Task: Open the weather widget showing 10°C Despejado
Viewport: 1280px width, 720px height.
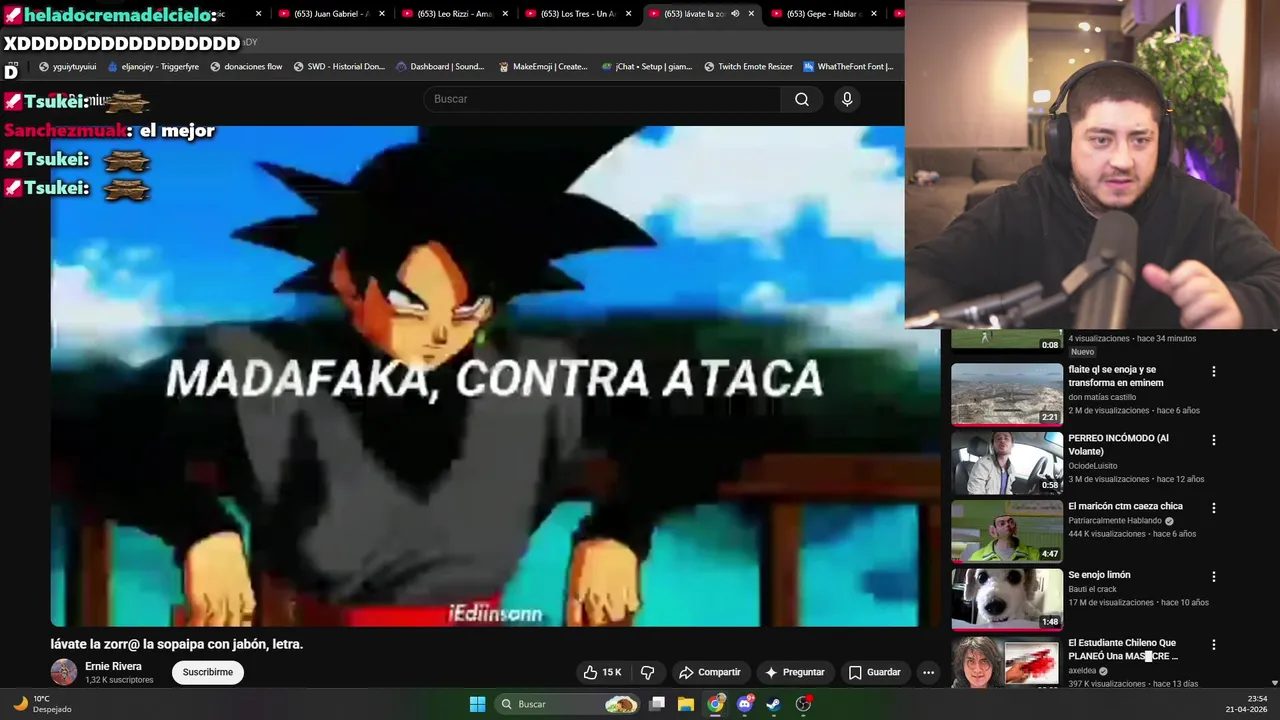Action: 42,704
